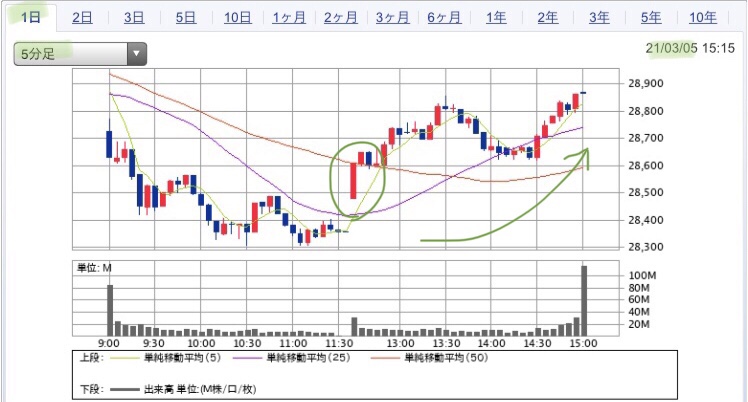The width and height of the screenshot is (748, 402).
Task: Click the 28,900 price axis label
Action: (645, 83)
